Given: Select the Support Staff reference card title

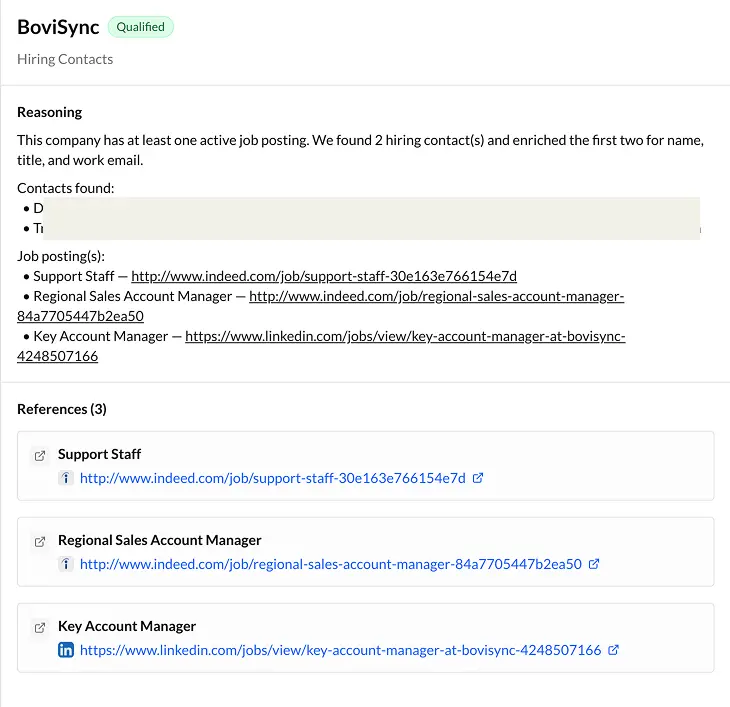Looking at the screenshot, I should pyautogui.click(x=99, y=454).
